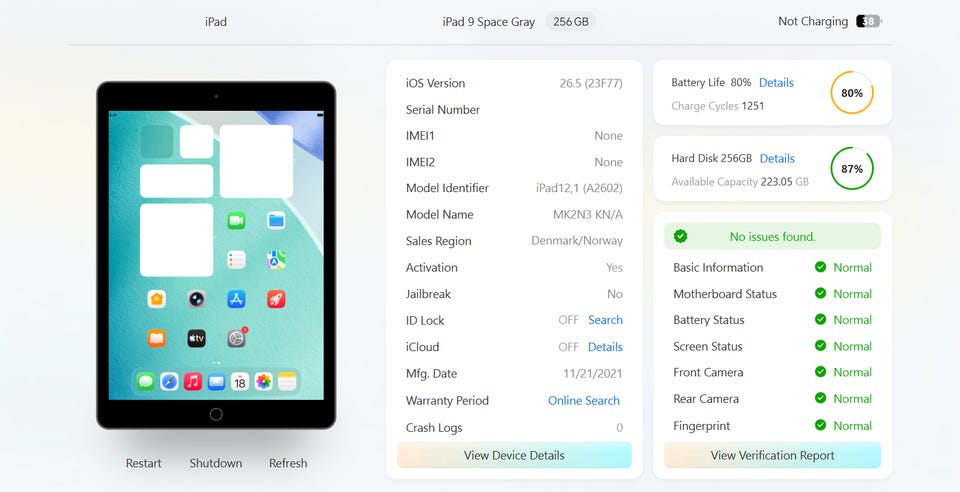Click the green check icon for Fingerprint
The image size is (960, 492).
[820, 425]
